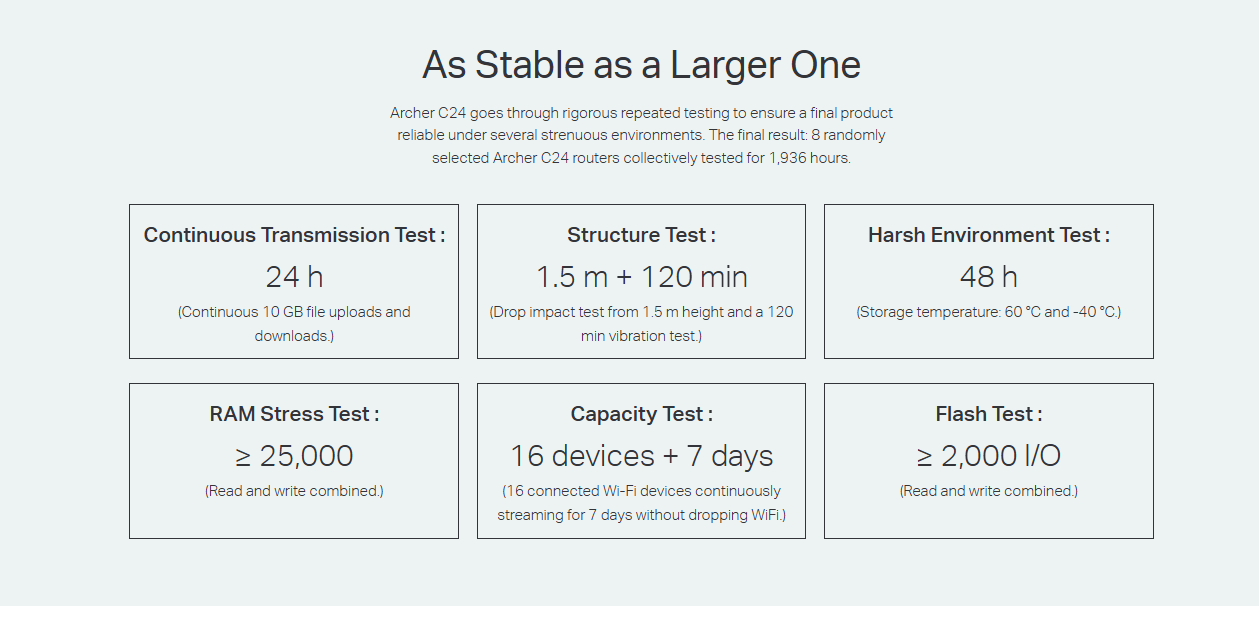
Task: Select the RAM Stress Test title
Action: 294,414
